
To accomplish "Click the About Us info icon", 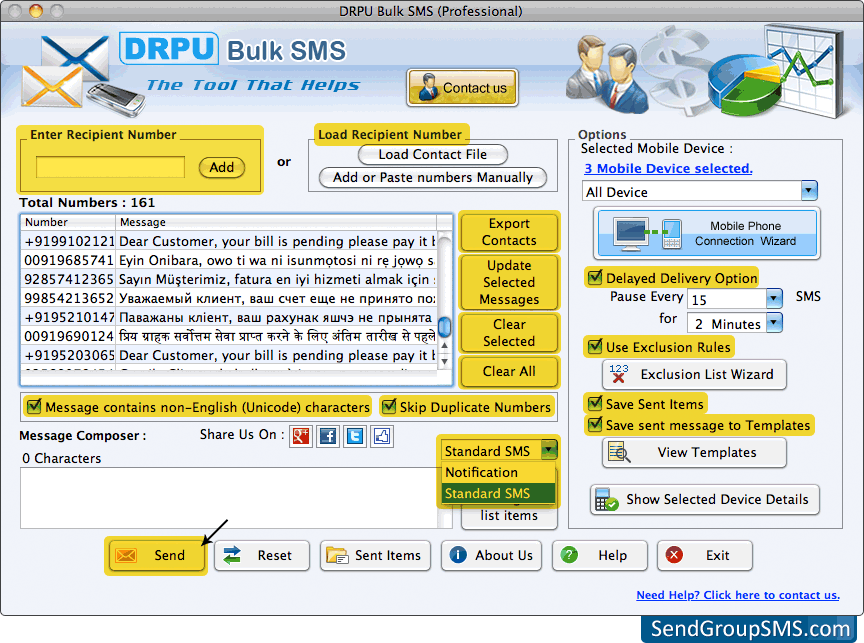I will point(458,555).
